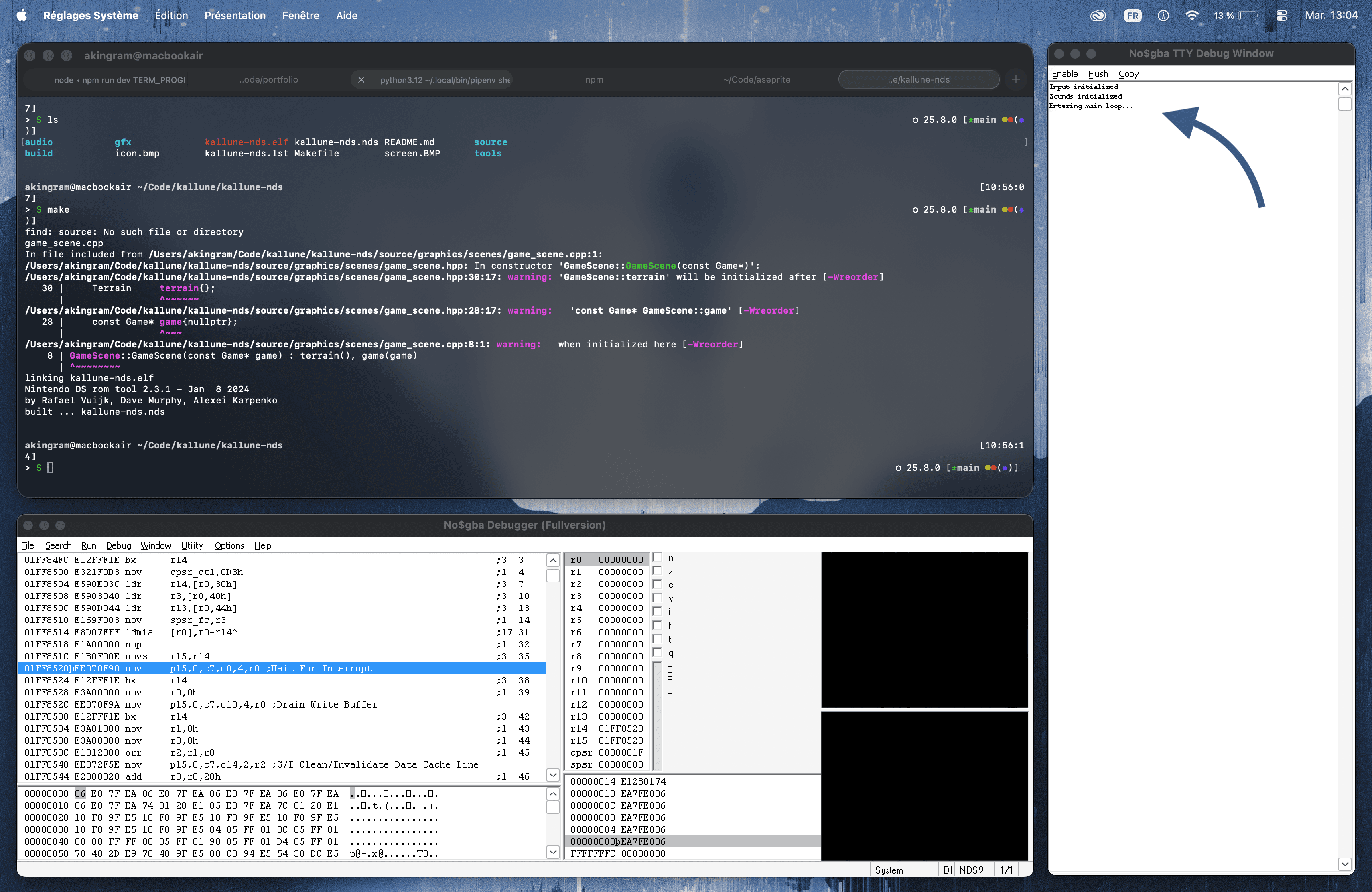Viewport: 1372px width, 892px height.
Task: Open Control Center icon in menu bar
Action: point(1281,16)
